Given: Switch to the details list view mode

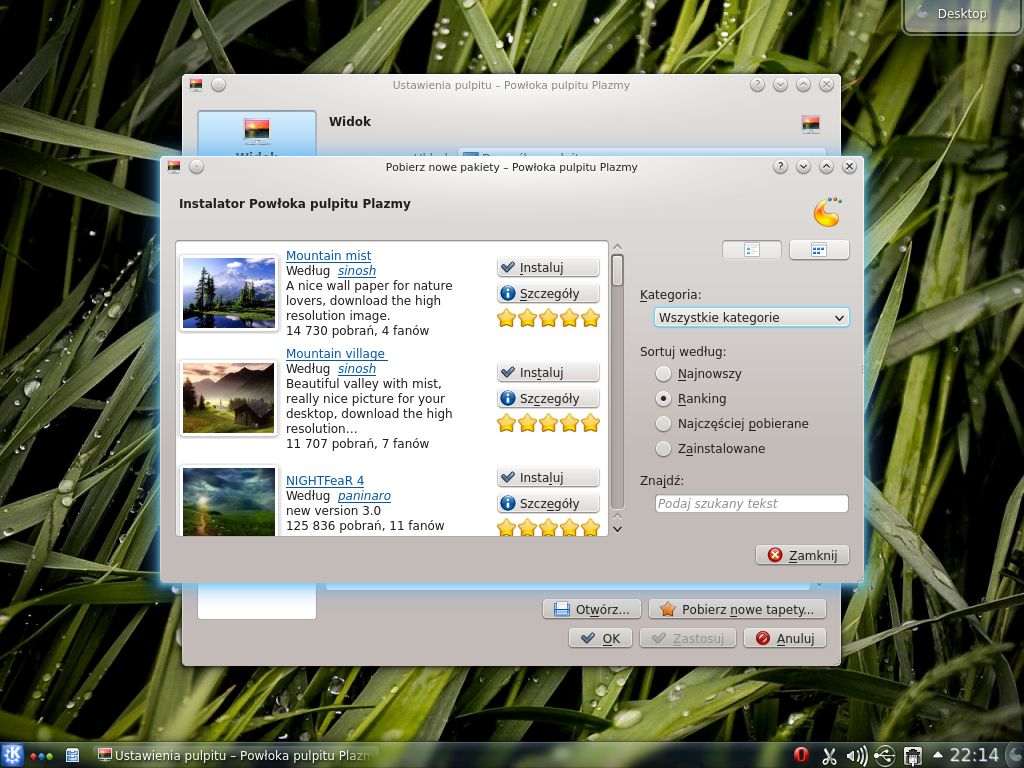Looking at the screenshot, I should click(752, 249).
